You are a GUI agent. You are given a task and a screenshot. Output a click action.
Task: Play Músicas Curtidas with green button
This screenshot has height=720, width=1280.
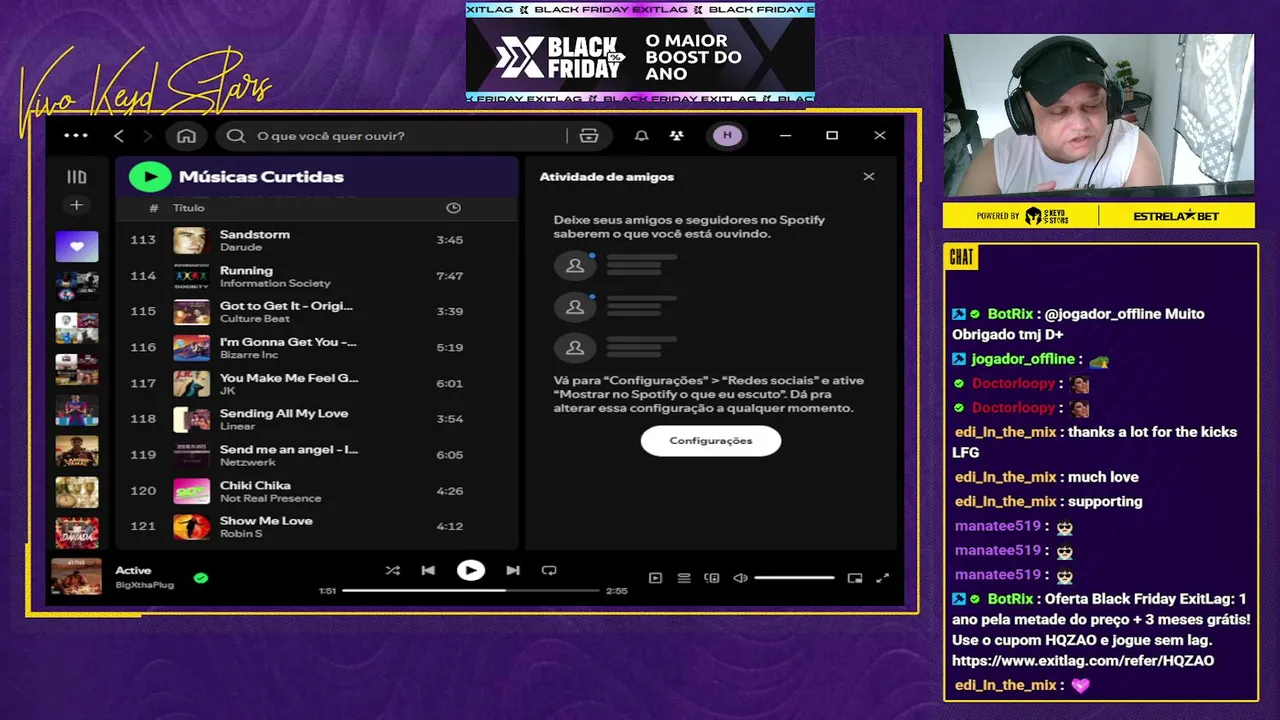point(150,177)
